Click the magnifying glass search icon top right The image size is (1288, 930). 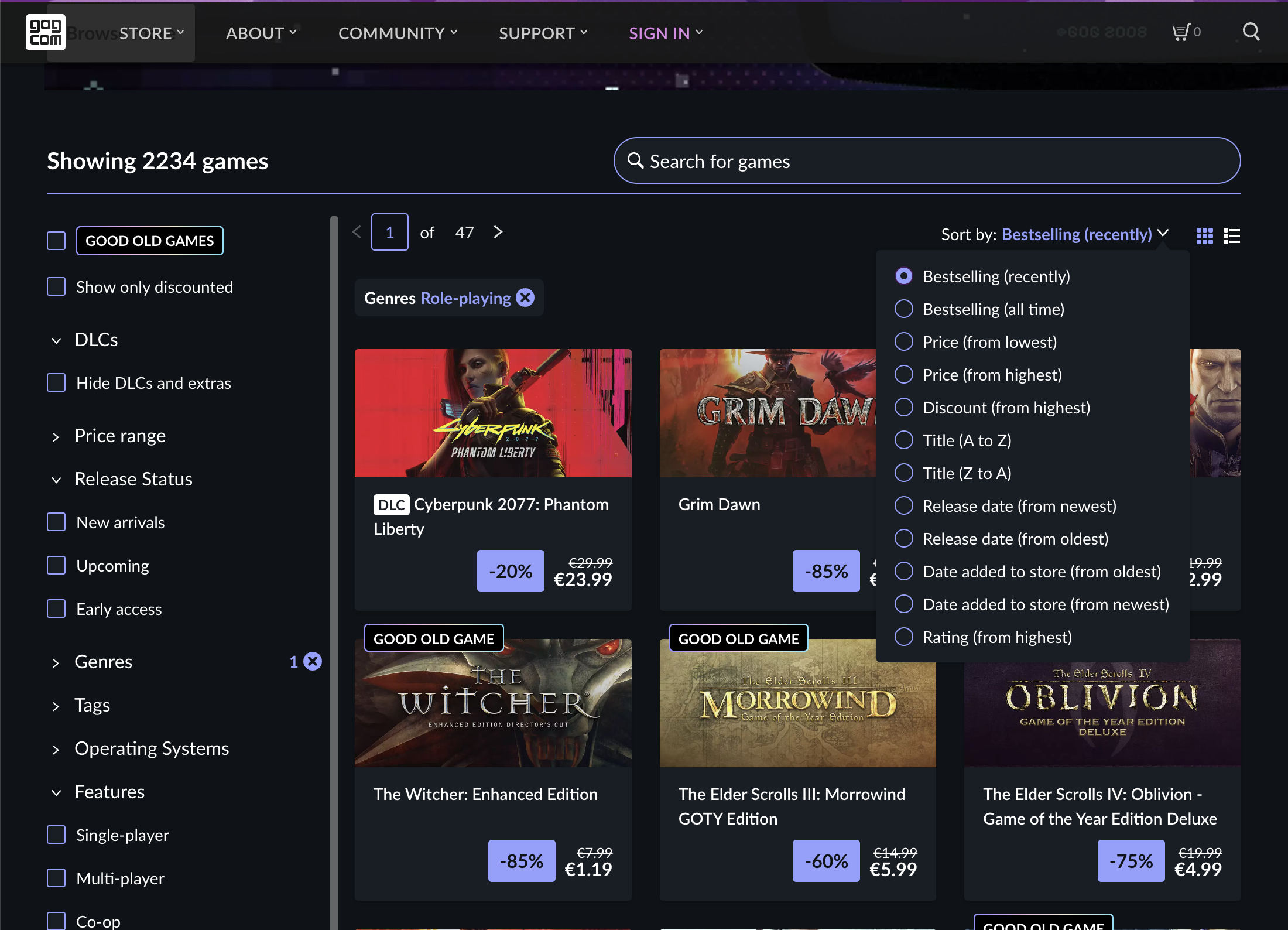1251,32
